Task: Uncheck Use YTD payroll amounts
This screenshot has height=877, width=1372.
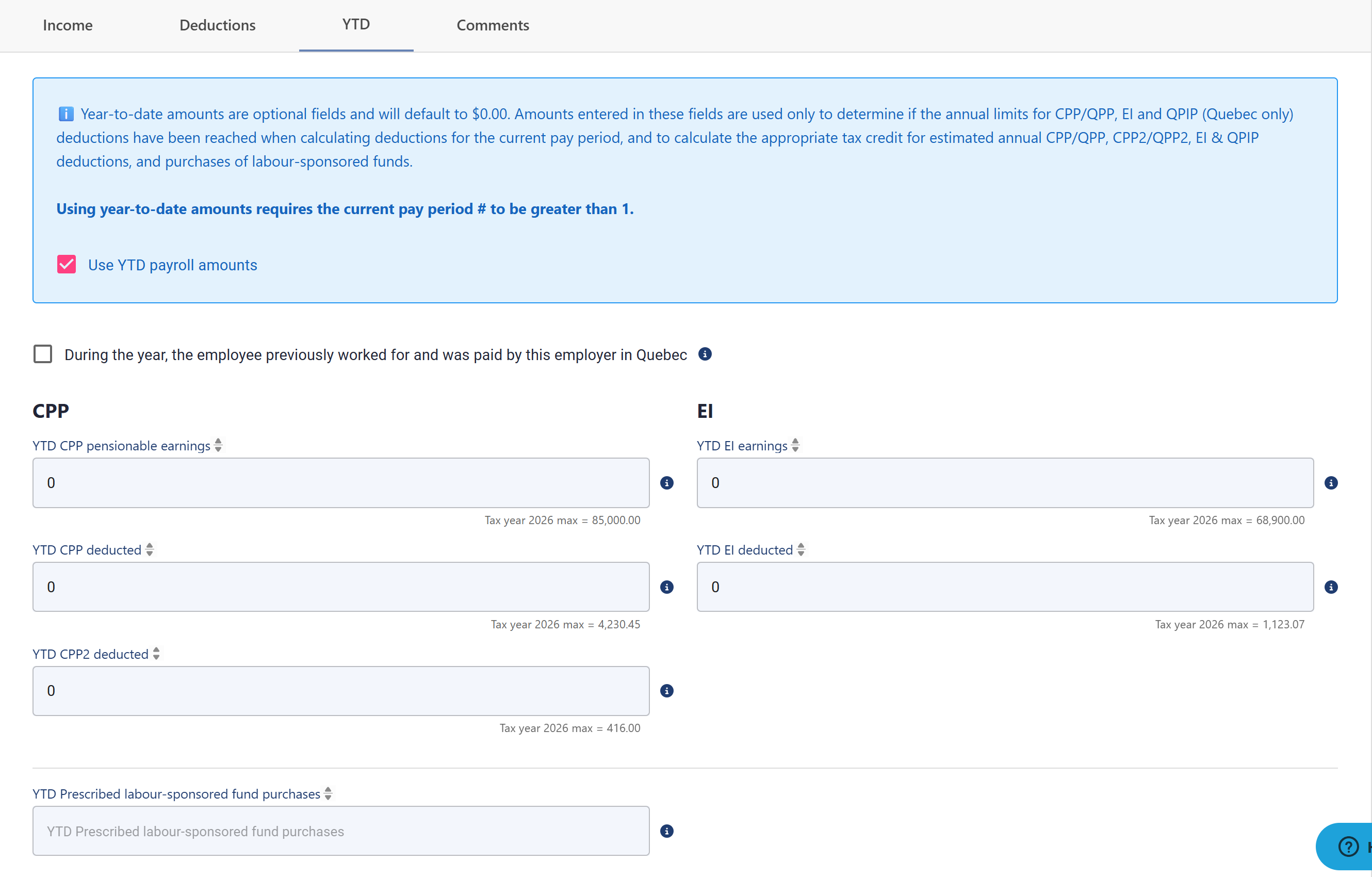Action: tap(67, 265)
